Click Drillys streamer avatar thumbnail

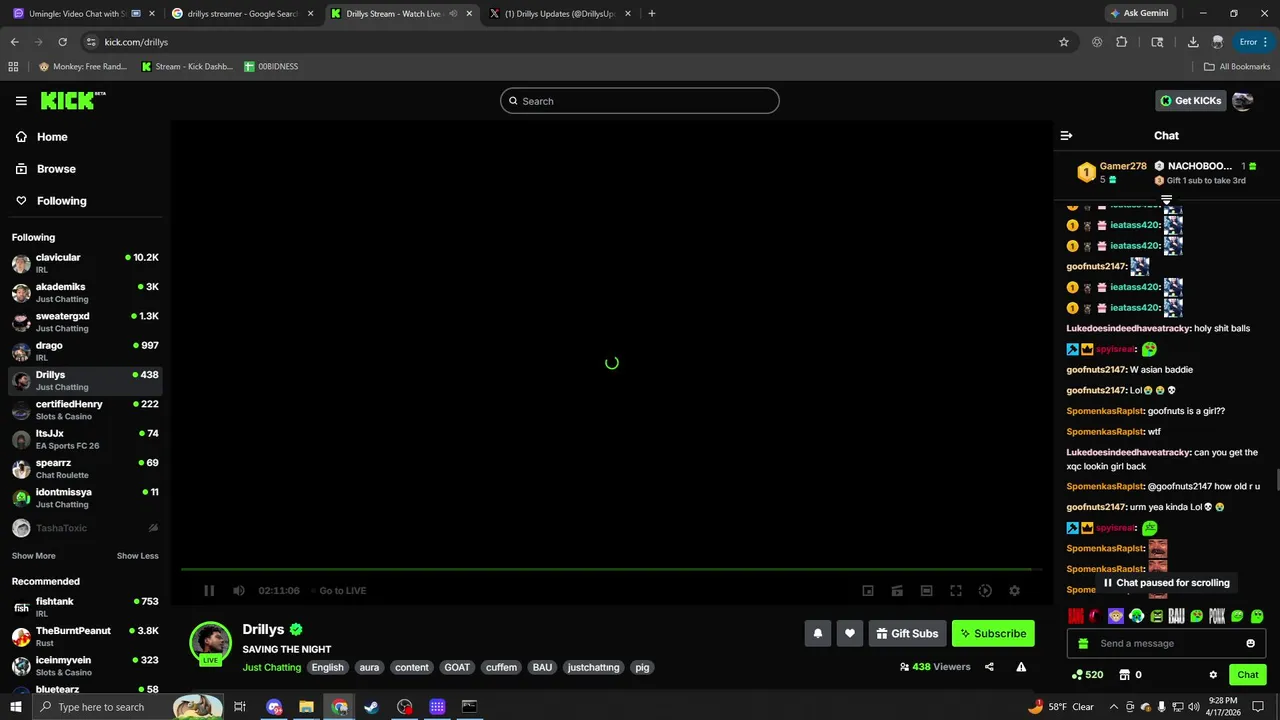[x=211, y=642]
